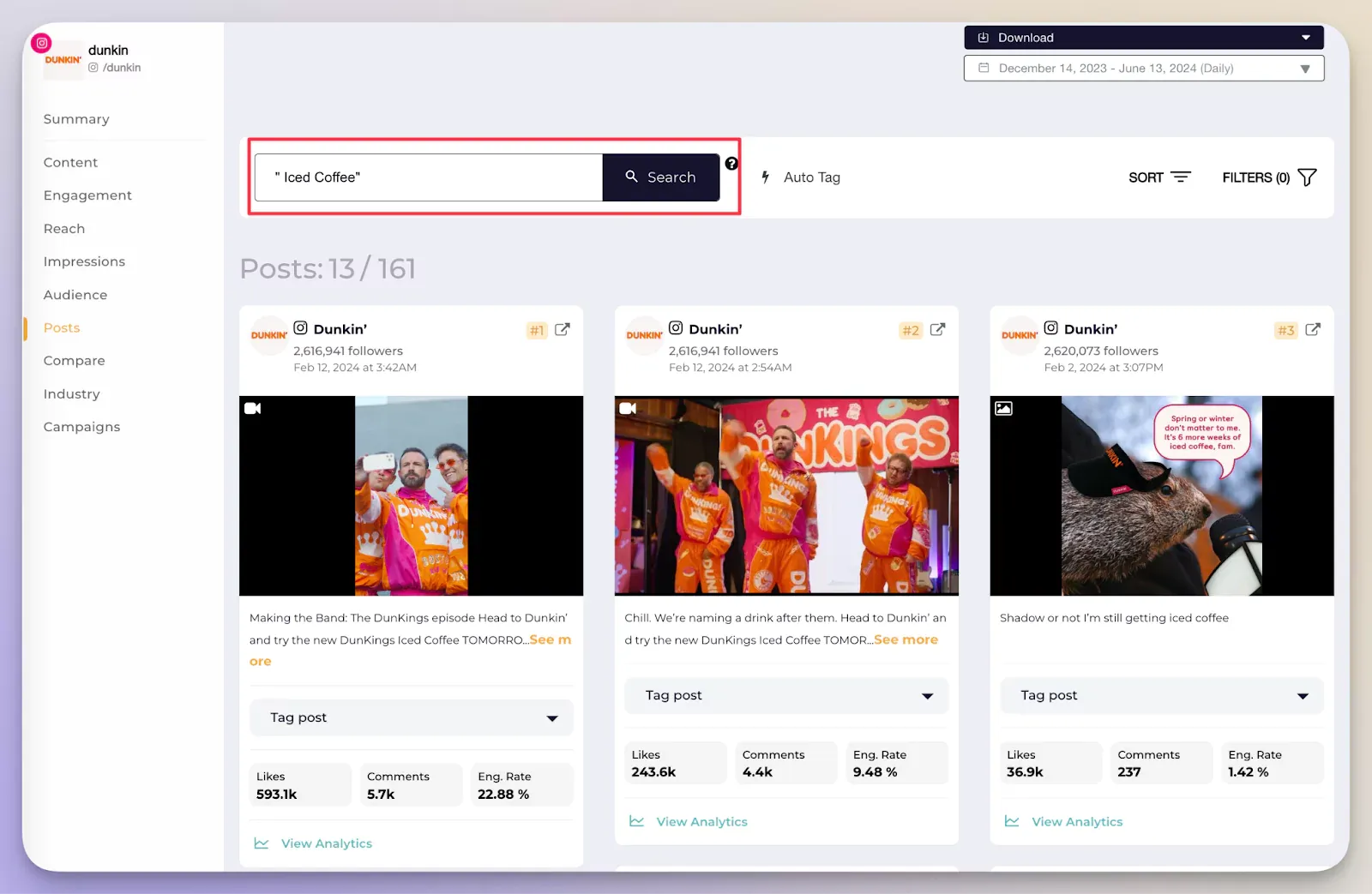This screenshot has height=894, width=1372.
Task: Click post #3 groundhog image thumbnail
Action: 1162,495
